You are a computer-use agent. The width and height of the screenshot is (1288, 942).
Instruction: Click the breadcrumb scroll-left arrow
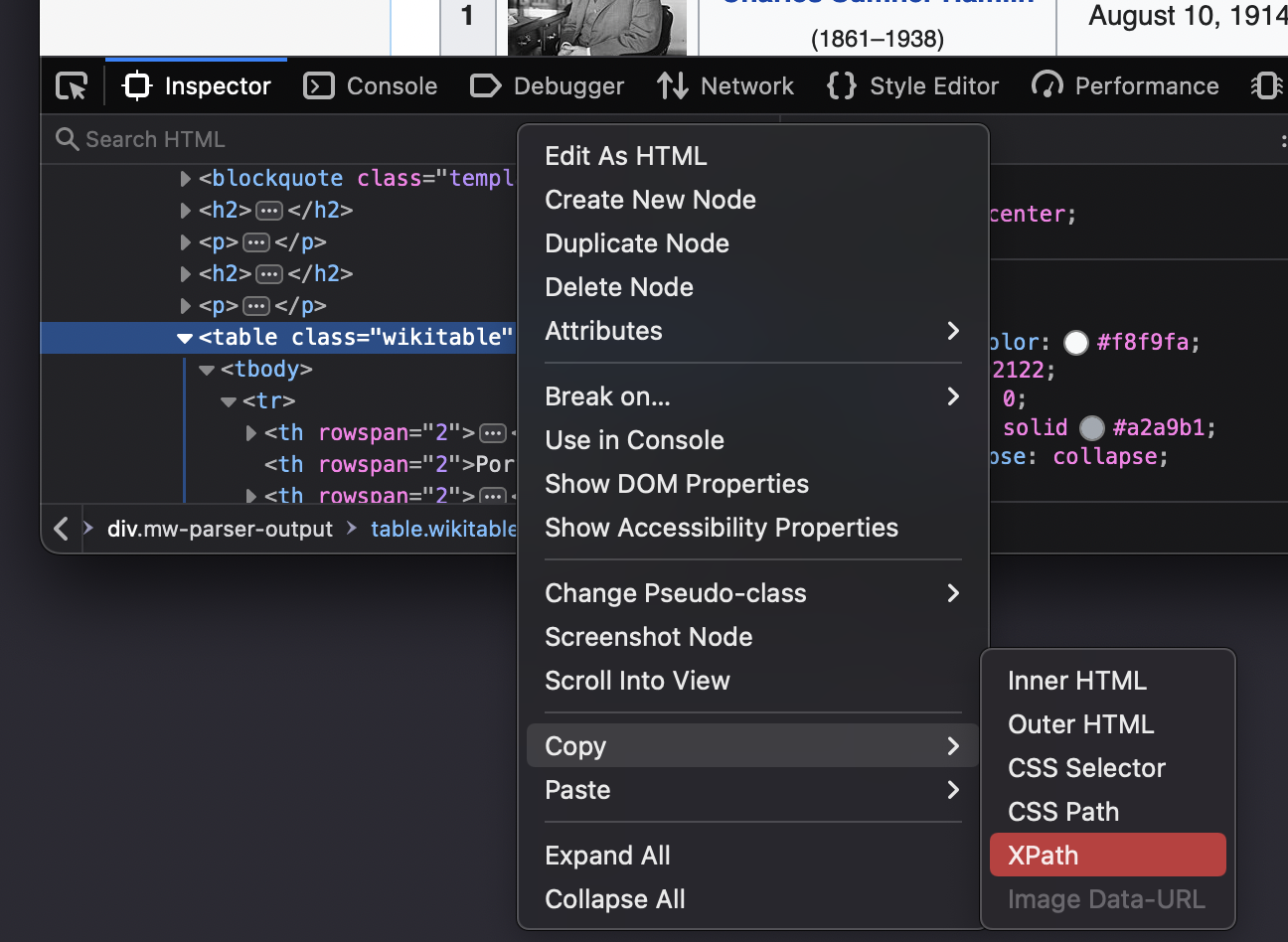62,529
